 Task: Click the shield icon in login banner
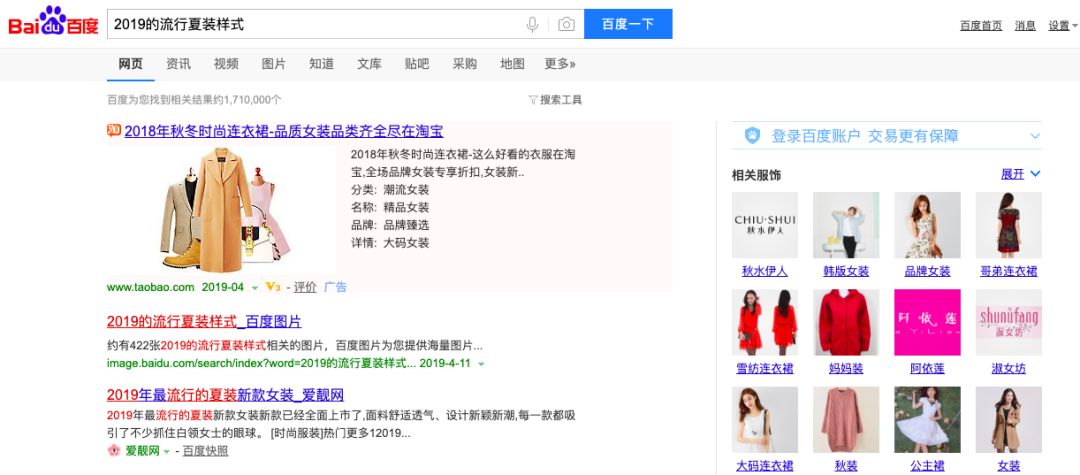pyautogui.click(x=752, y=136)
